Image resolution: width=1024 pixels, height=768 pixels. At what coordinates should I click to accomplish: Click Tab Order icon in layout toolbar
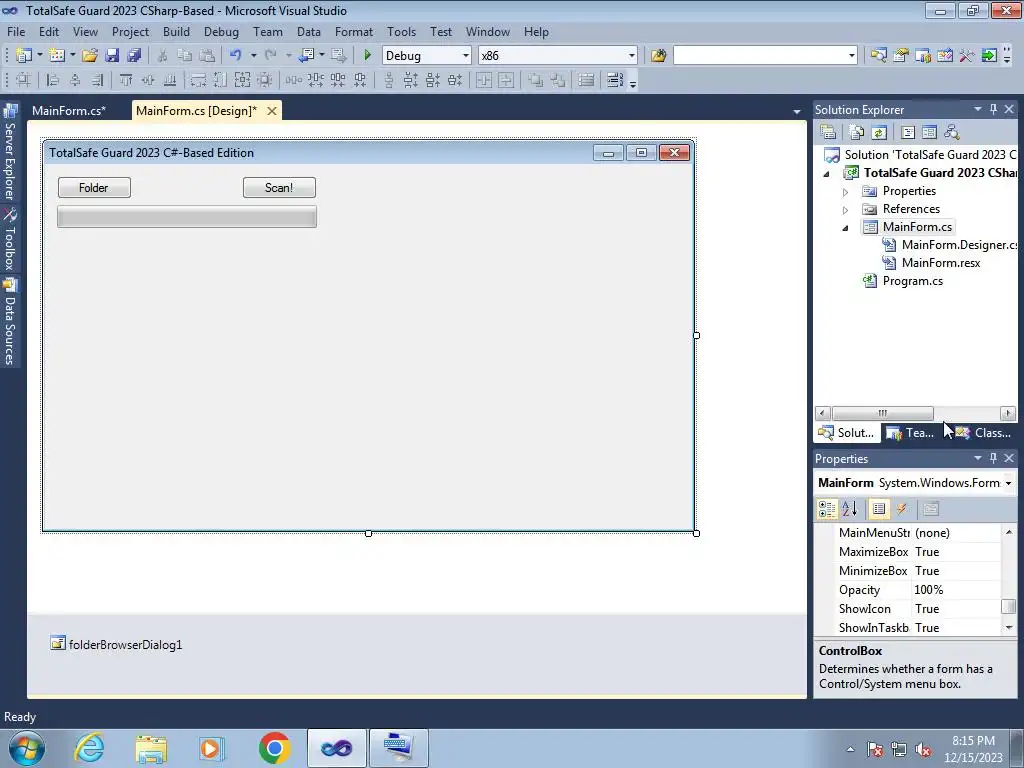615,80
